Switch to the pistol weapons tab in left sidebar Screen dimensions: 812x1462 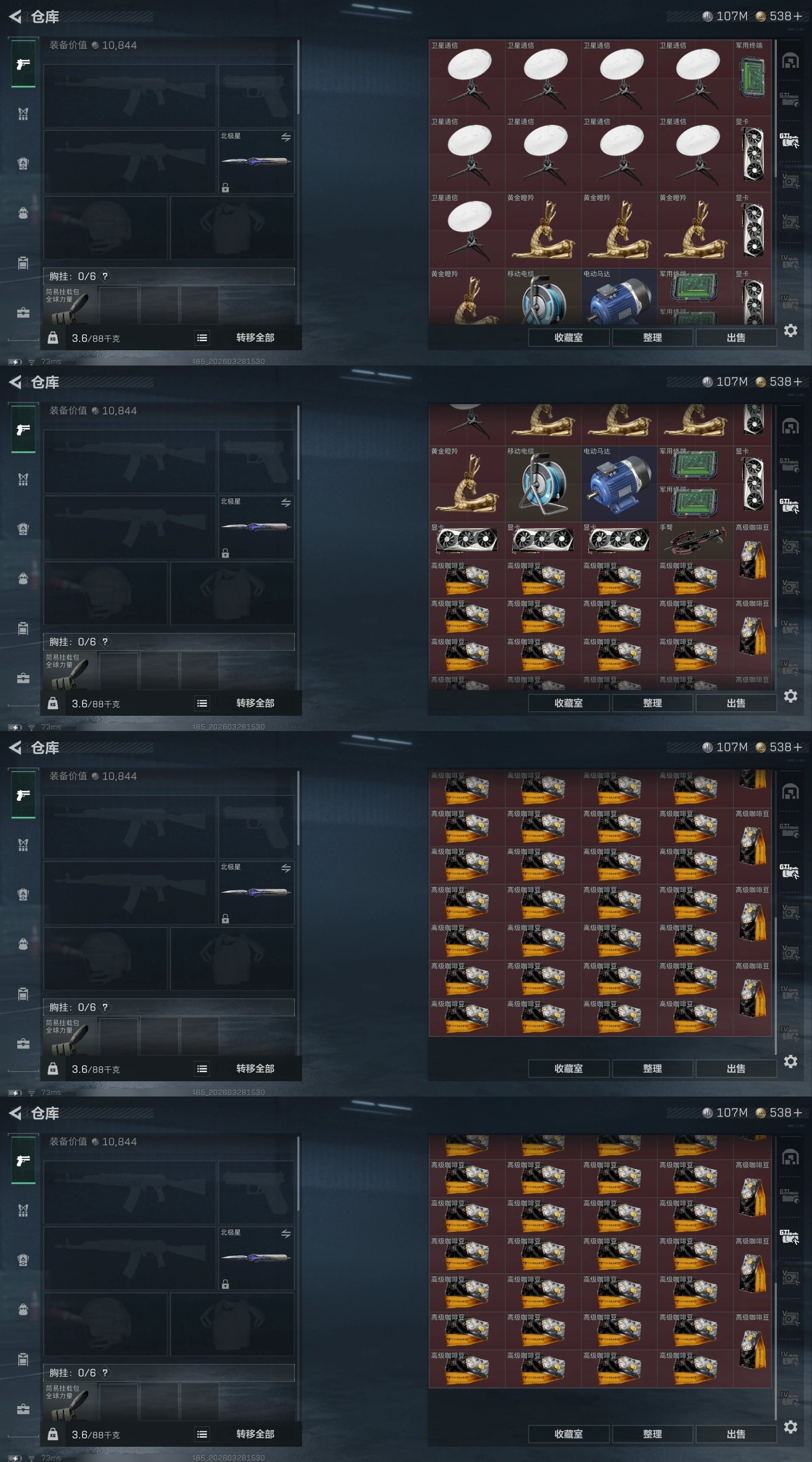[x=23, y=63]
